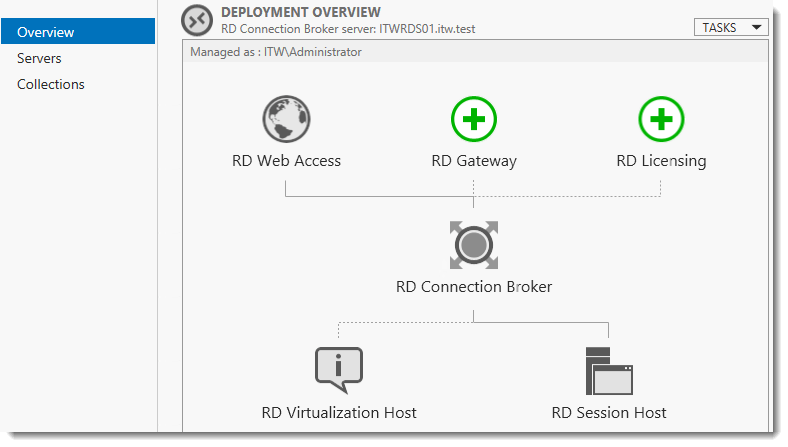Click the RD Virtualization Host info icon
Image resolution: width=788 pixels, height=447 pixels.
(x=339, y=370)
